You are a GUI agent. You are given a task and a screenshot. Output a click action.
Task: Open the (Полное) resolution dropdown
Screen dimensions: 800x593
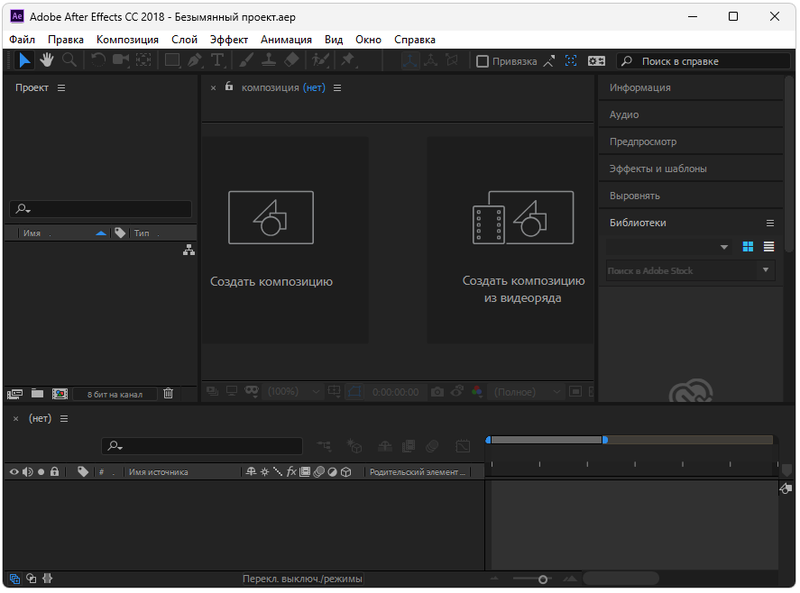(x=526, y=392)
